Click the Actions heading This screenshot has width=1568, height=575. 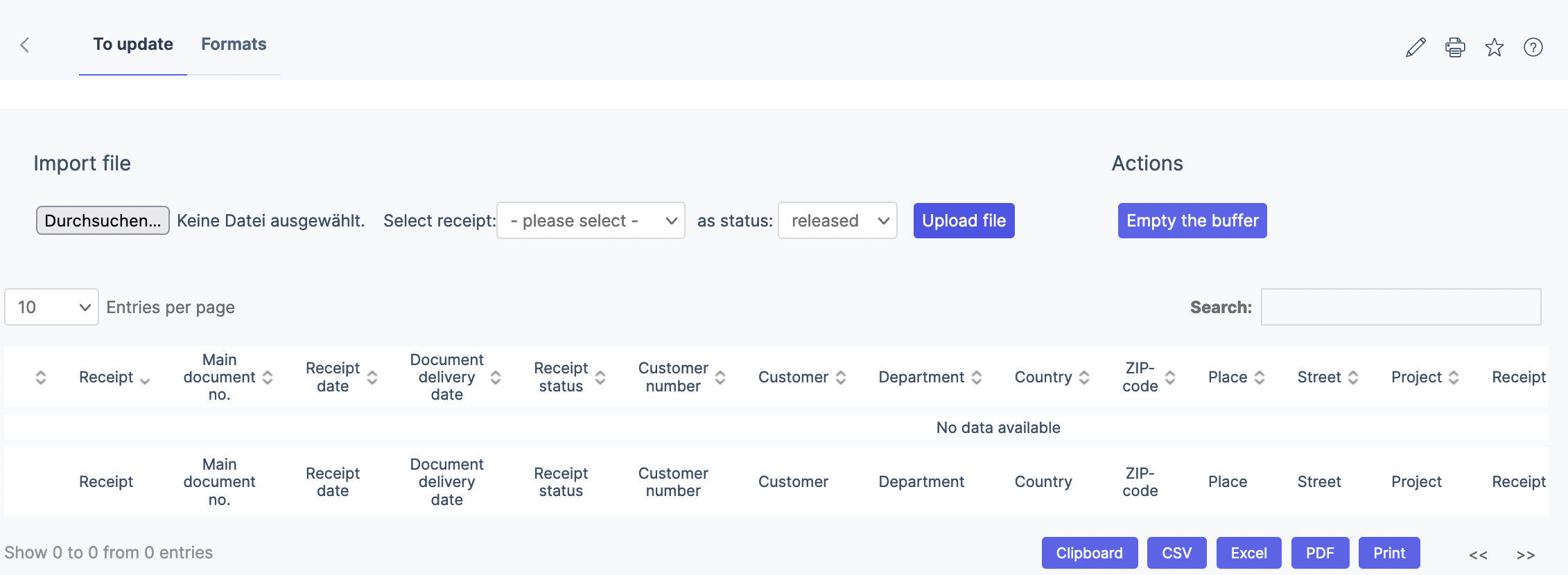[x=1147, y=163]
